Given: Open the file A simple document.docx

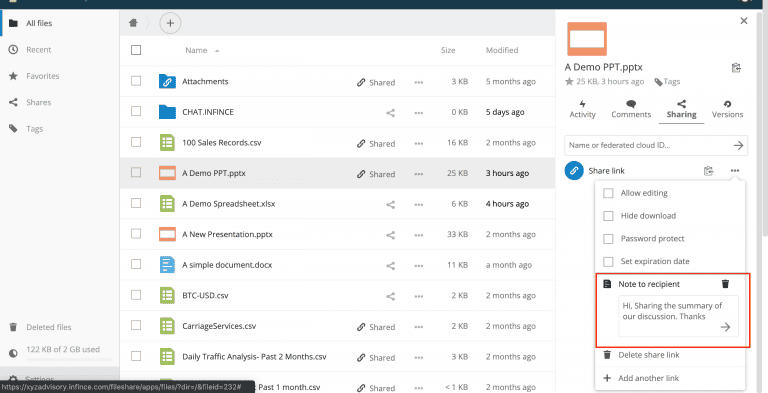Looking at the screenshot, I should (x=227, y=265).
